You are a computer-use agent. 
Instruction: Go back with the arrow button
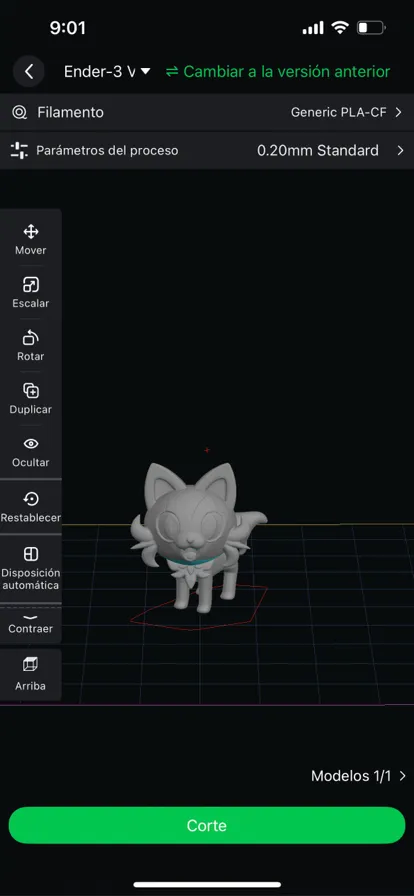coord(29,71)
